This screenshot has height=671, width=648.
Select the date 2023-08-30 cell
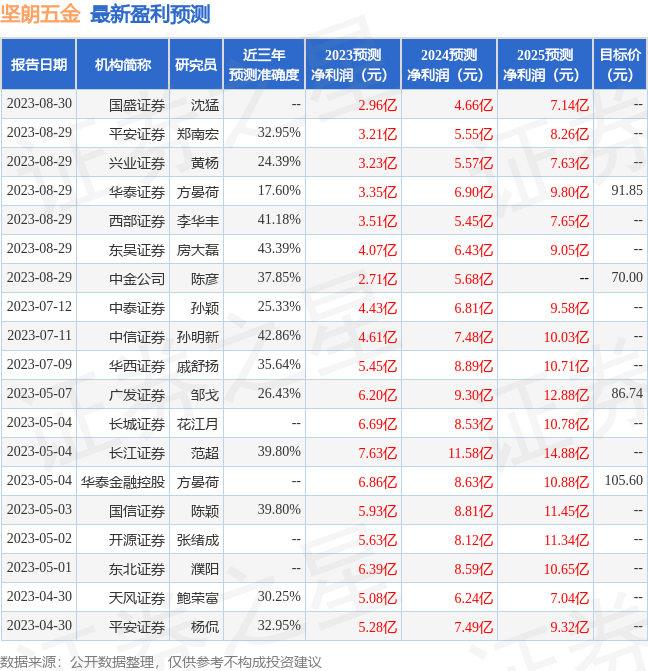pos(39,104)
